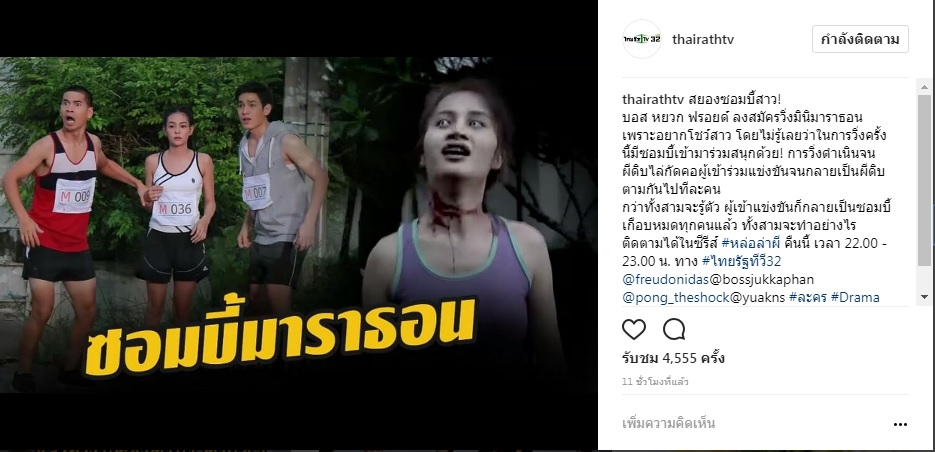Image resolution: width=935 pixels, height=452 pixels.
Task: Open the three-dots more options menu
Action: click(x=900, y=425)
